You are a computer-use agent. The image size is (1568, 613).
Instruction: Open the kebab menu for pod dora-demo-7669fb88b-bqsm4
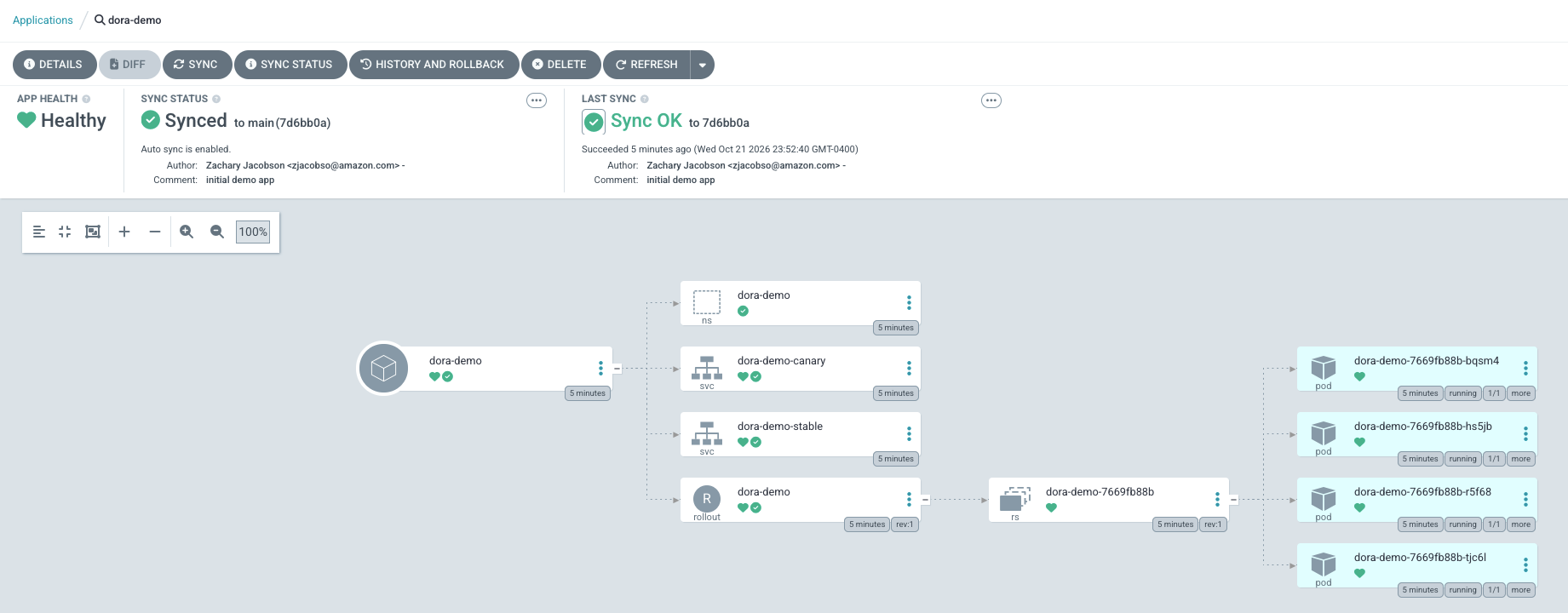tap(1525, 368)
